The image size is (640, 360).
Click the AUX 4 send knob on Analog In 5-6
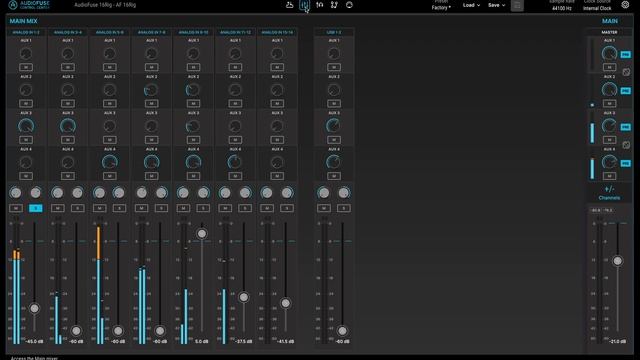pyautogui.click(x=109, y=162)
